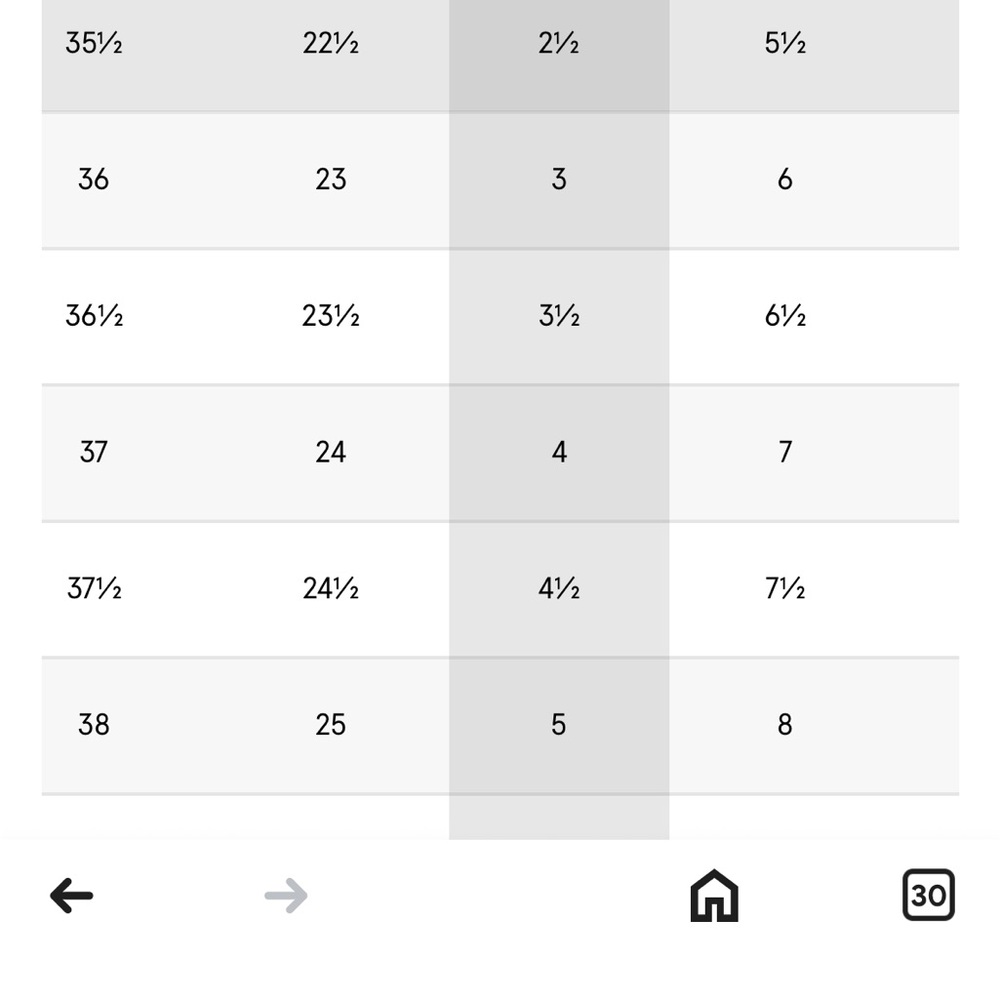Image resolution: width=1000 pixels, height=1000 pixels.
Task: Select size 37 in first column
Action: tap(94, 452)
